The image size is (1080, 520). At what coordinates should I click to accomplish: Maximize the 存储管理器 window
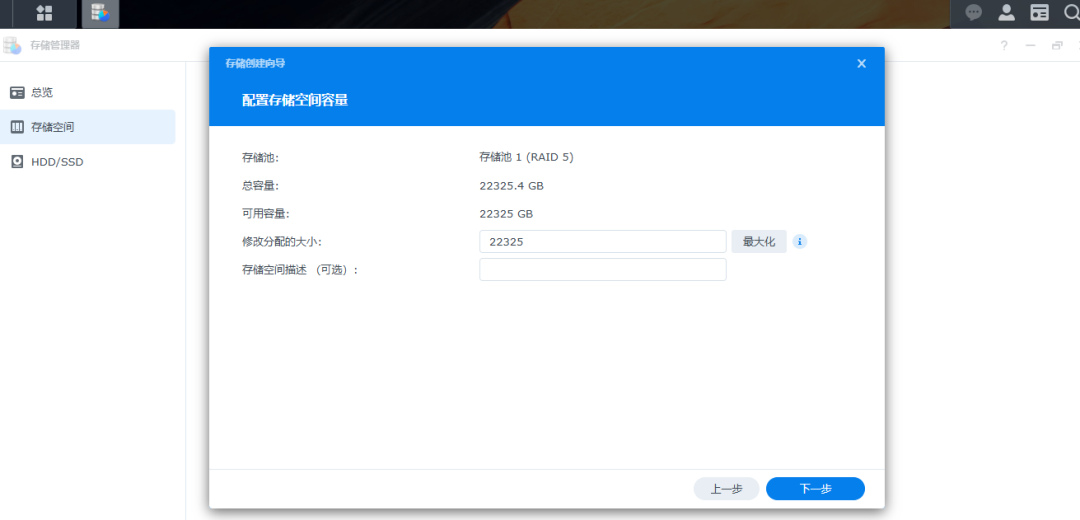click(1057, 46)
